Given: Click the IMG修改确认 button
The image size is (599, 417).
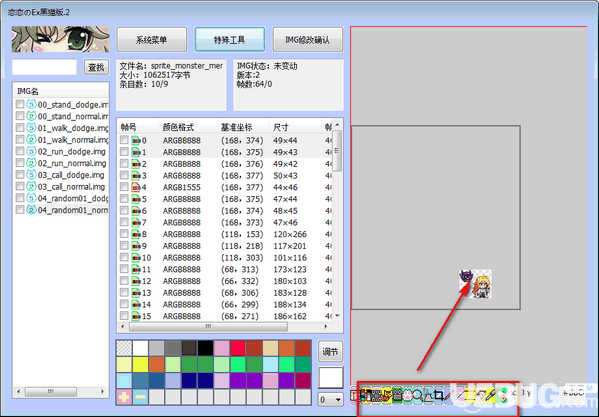Looking at the screenshot, I should coord(308,39).
